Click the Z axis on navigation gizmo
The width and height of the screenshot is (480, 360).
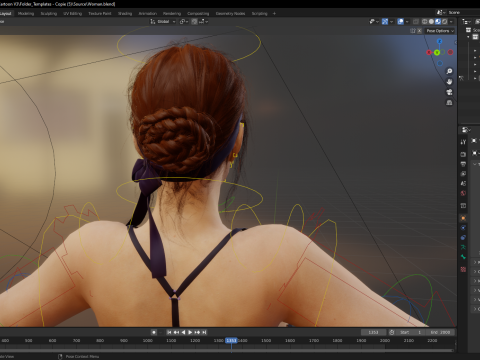(x=439, y=41)
